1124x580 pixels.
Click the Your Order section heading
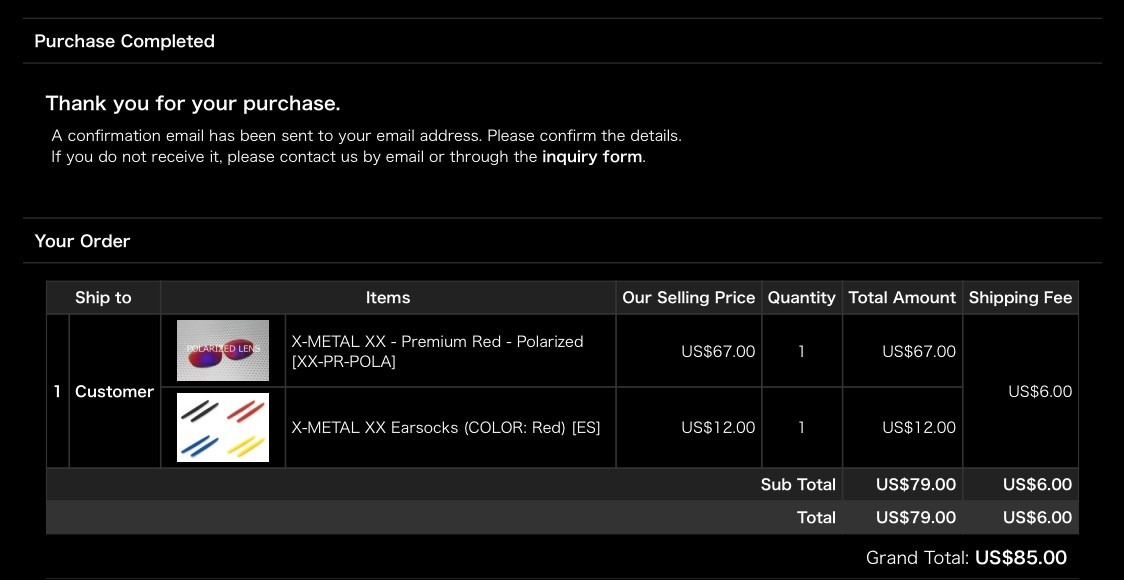point(82,241)
